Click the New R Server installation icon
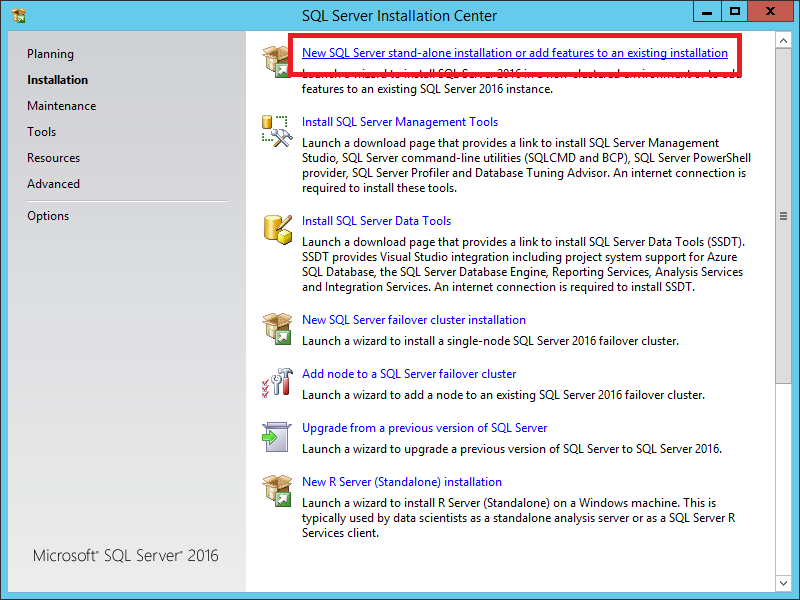The height and width of the screenshot is (600, 800). [x=276, y=490]
